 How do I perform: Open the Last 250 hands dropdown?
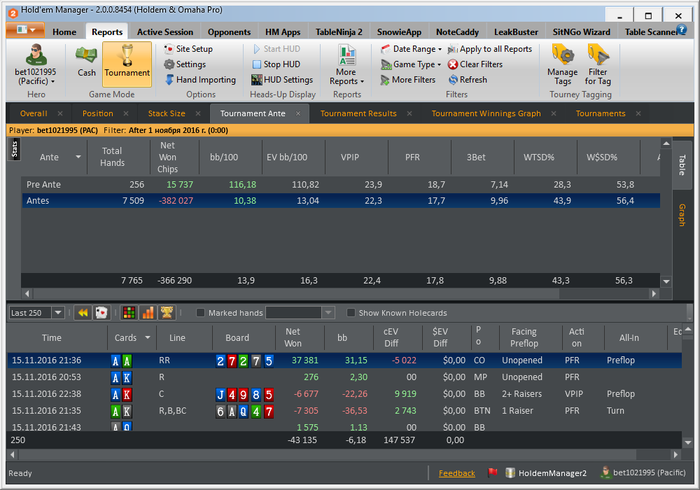[58, 313]
